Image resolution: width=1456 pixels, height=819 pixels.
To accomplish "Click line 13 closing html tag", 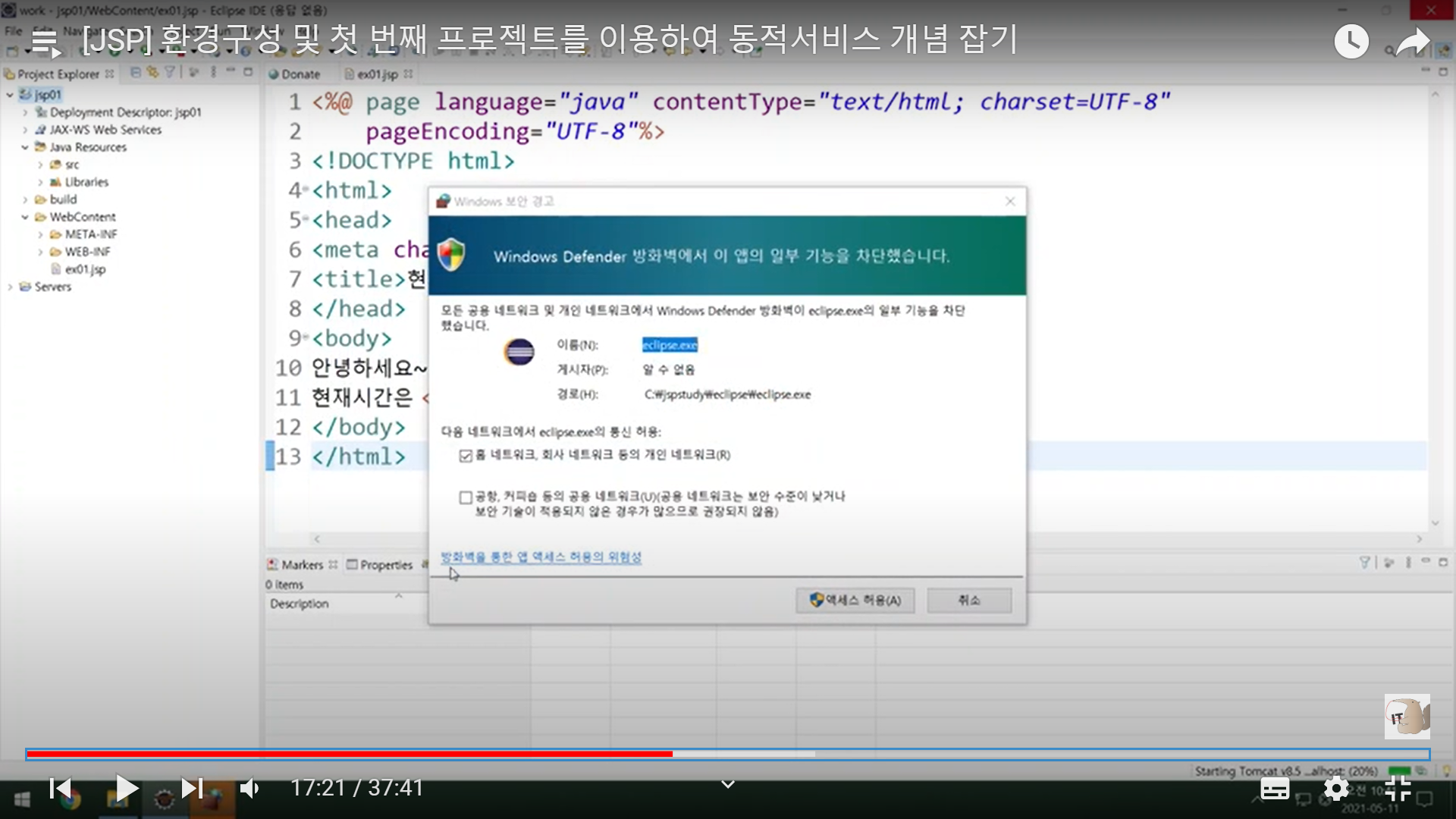I will (359, 457).
